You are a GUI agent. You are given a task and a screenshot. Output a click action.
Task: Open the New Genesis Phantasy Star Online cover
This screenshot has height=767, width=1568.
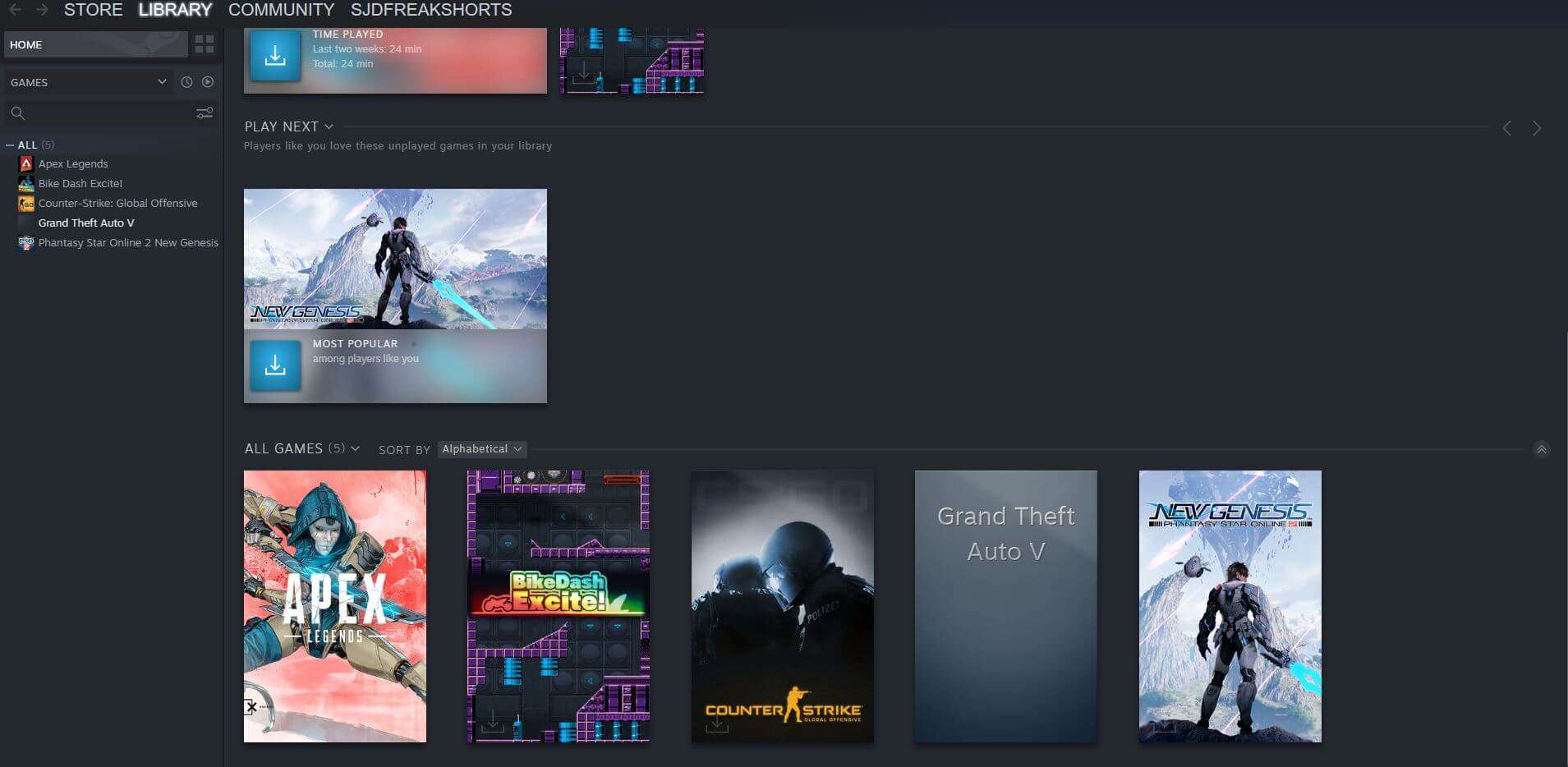click(x=1230, y=606)
